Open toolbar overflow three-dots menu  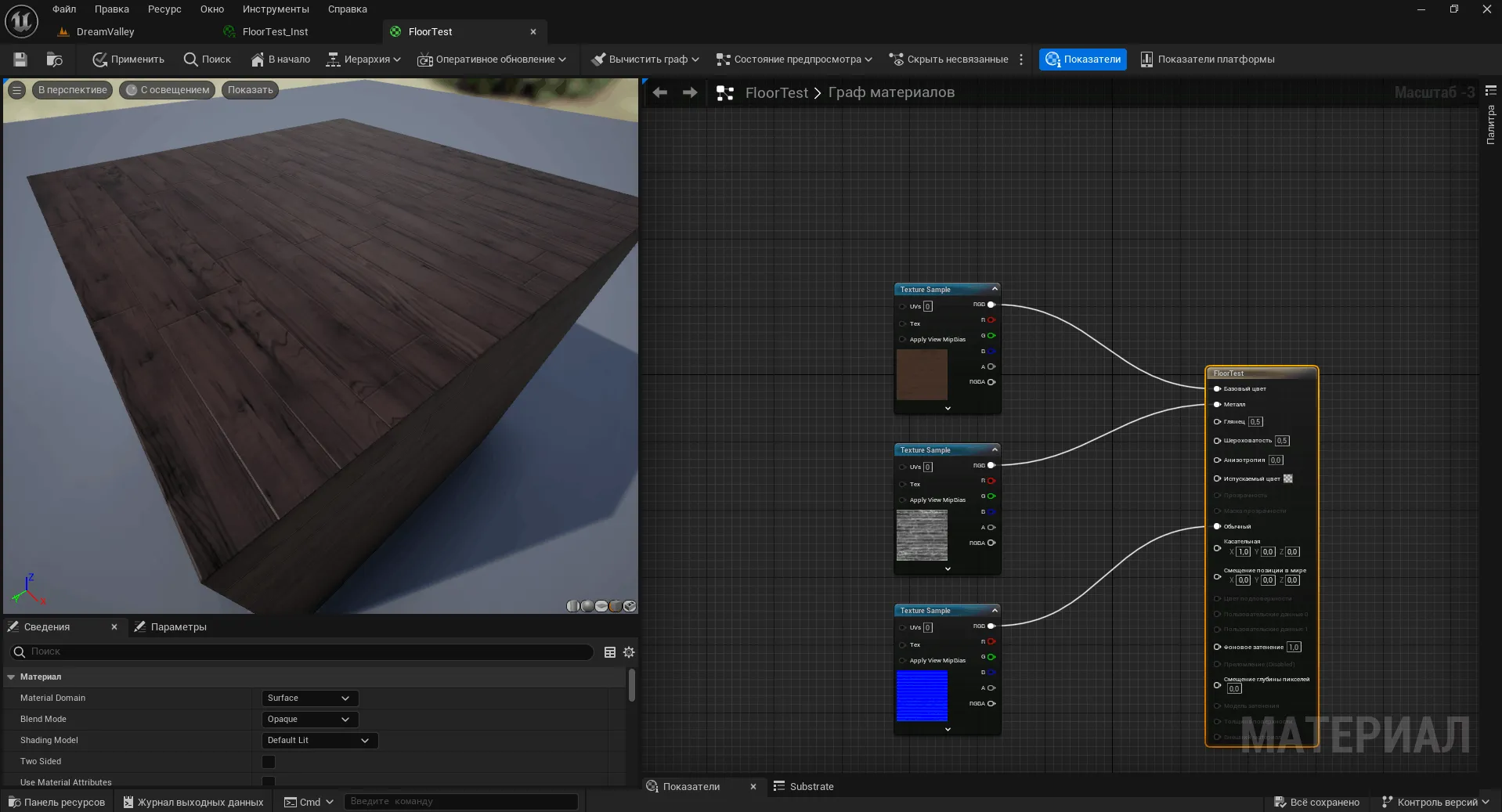point(1021,60)
